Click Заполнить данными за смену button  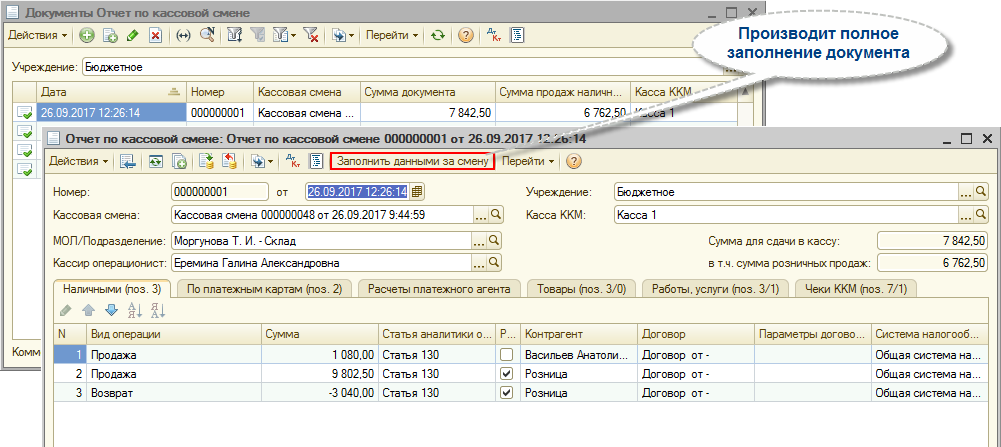click(x=412, y=160)
